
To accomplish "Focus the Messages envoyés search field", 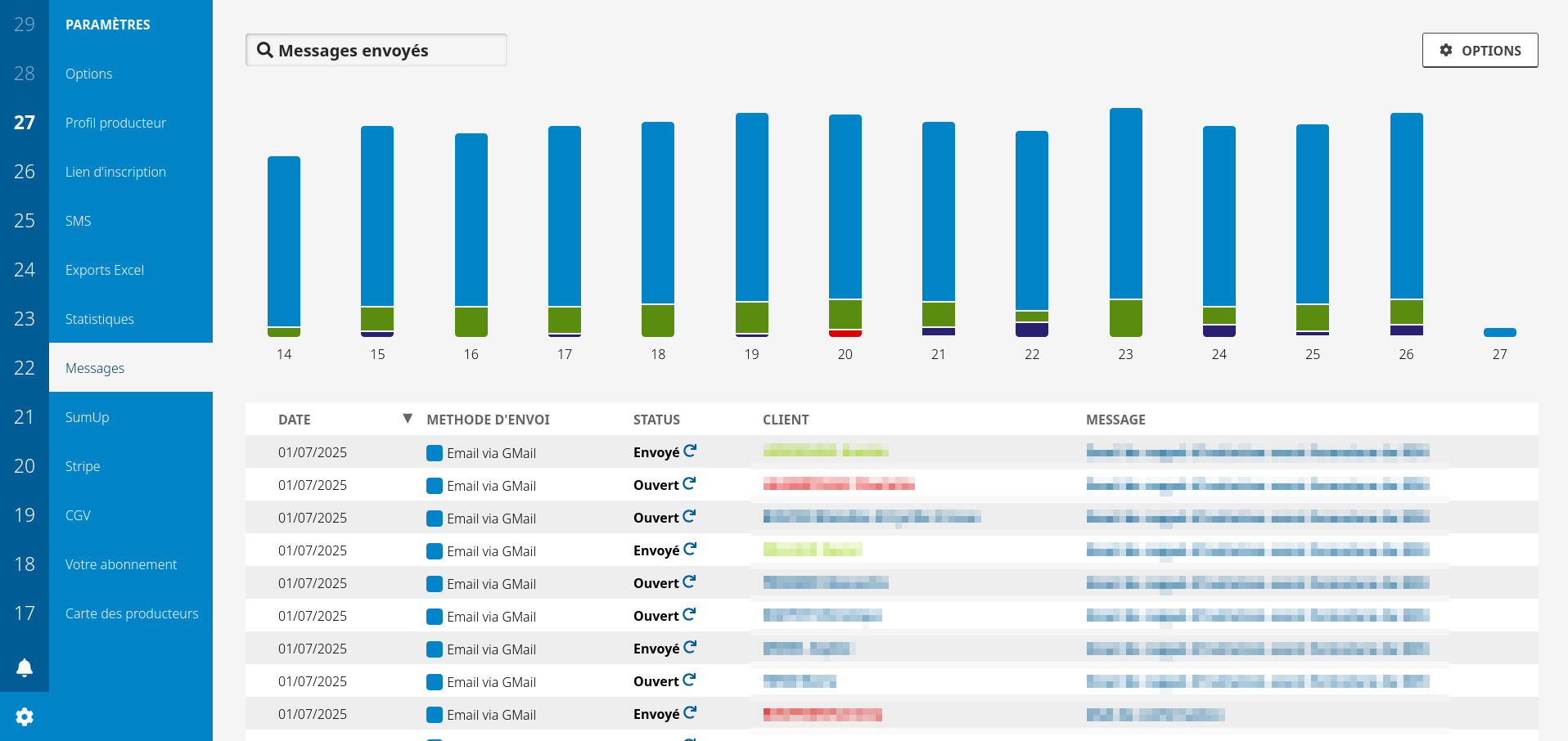I will tap(385, 51).
